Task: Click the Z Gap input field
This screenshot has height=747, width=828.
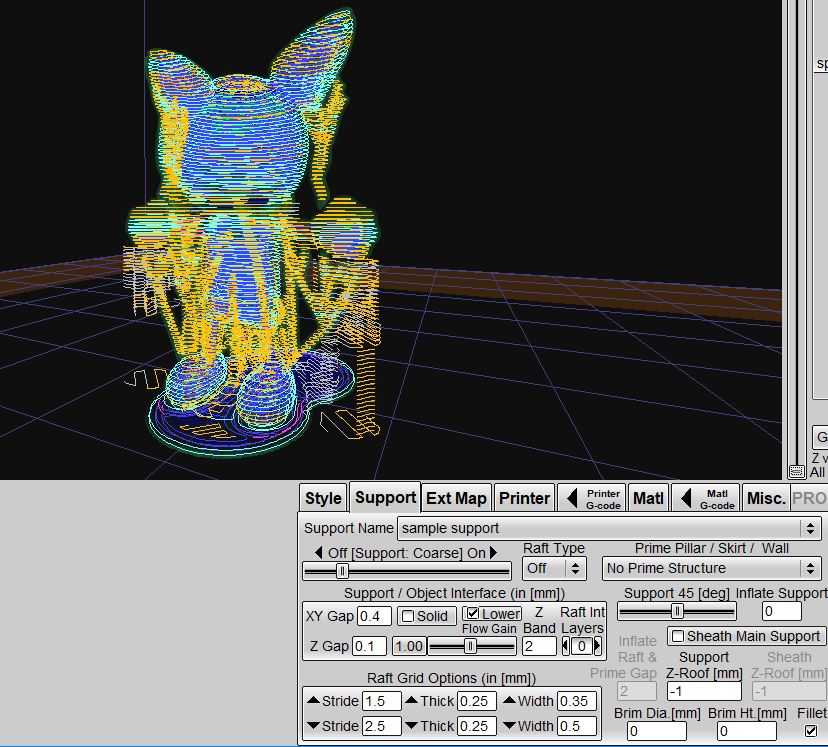Action: click(370, 646)
